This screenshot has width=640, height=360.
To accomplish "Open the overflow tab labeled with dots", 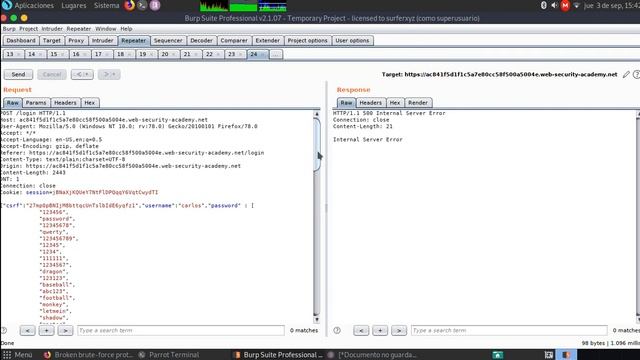I will click(x=276, y=54).
